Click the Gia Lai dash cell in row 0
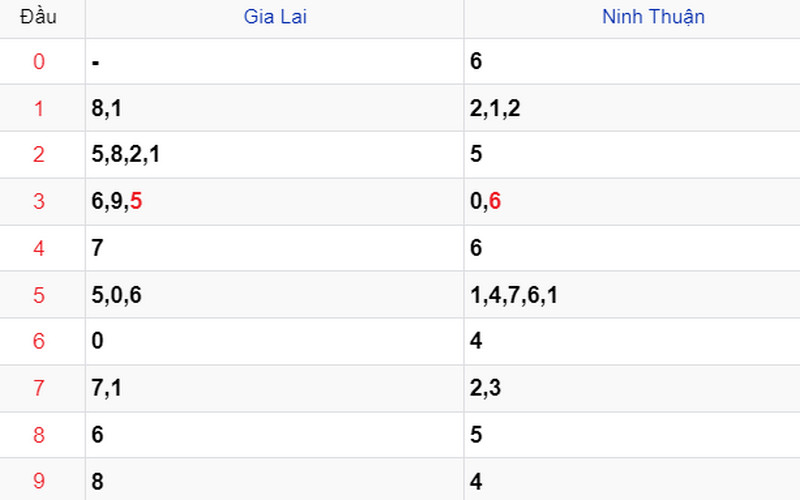 (94, 62)
